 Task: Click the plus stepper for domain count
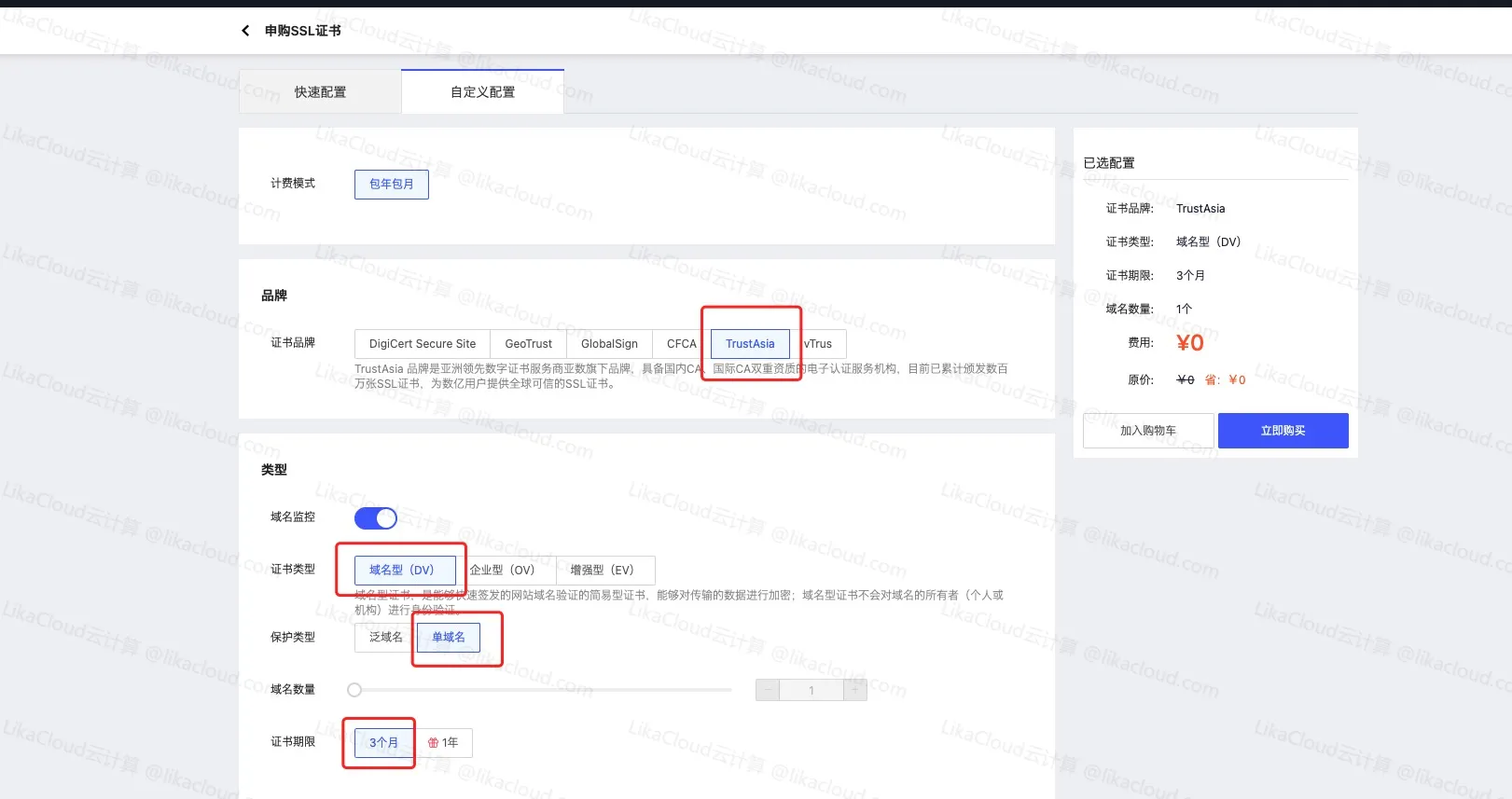[x=854, y=690]
